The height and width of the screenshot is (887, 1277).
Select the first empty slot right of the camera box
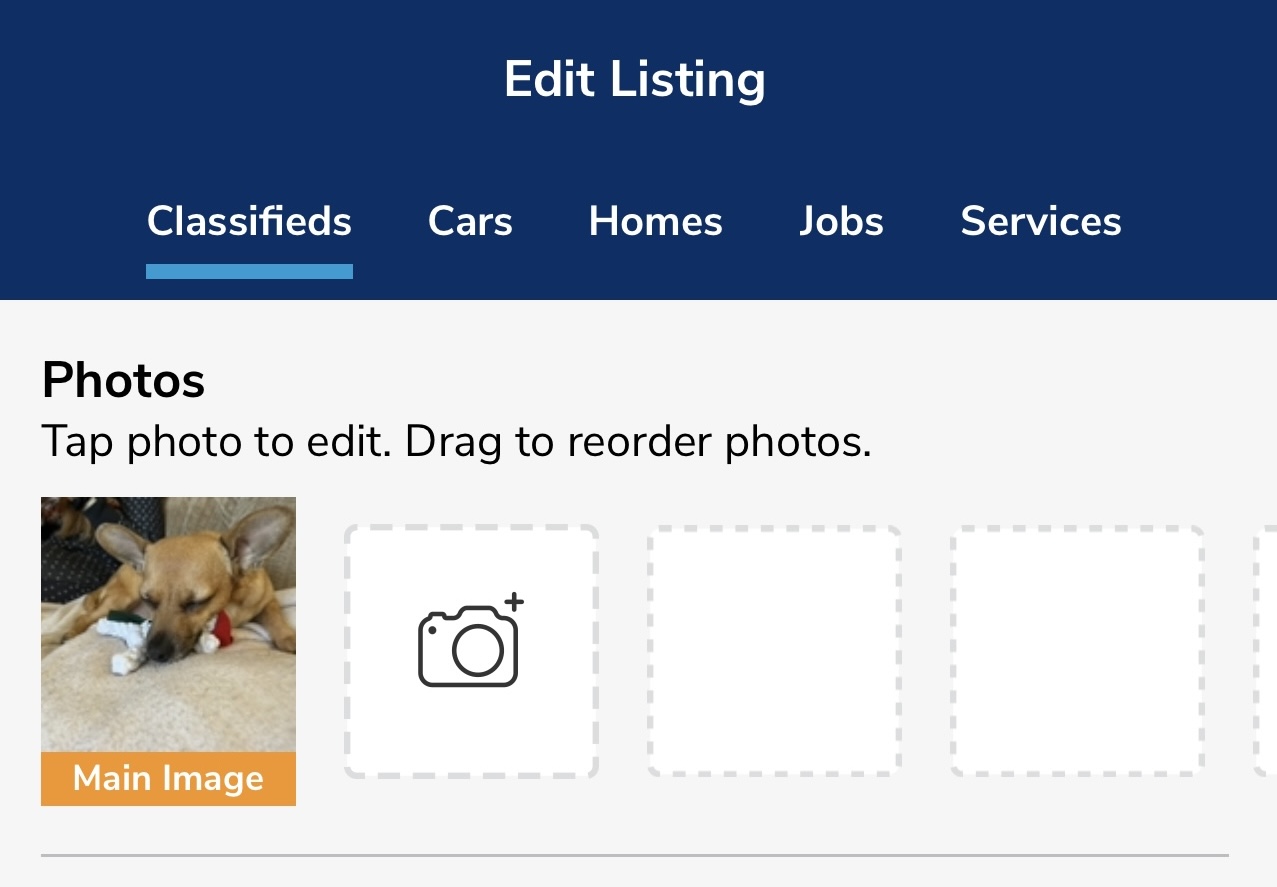[x=774, y=651]
